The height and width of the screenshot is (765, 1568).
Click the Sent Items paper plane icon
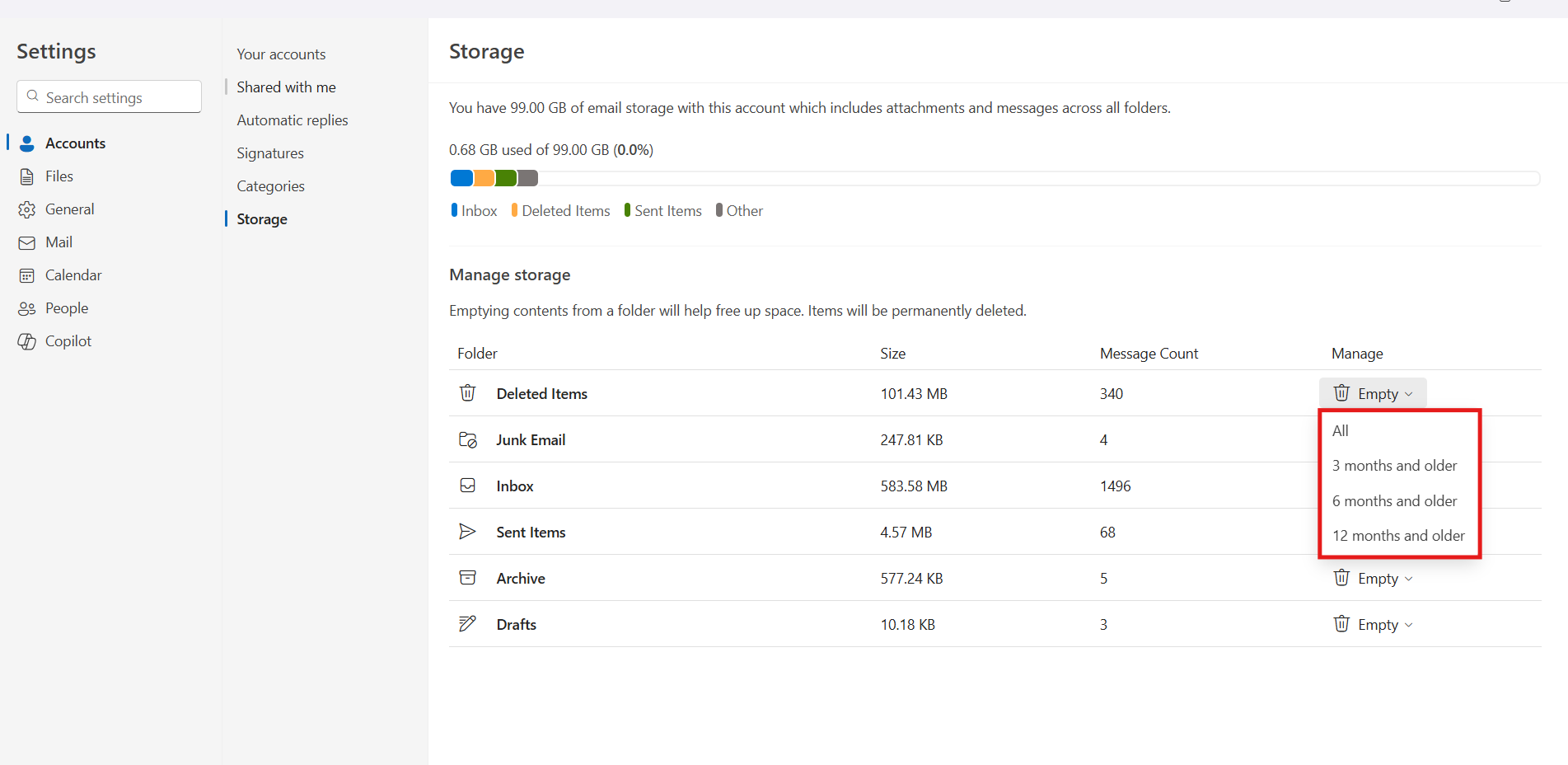467,532
